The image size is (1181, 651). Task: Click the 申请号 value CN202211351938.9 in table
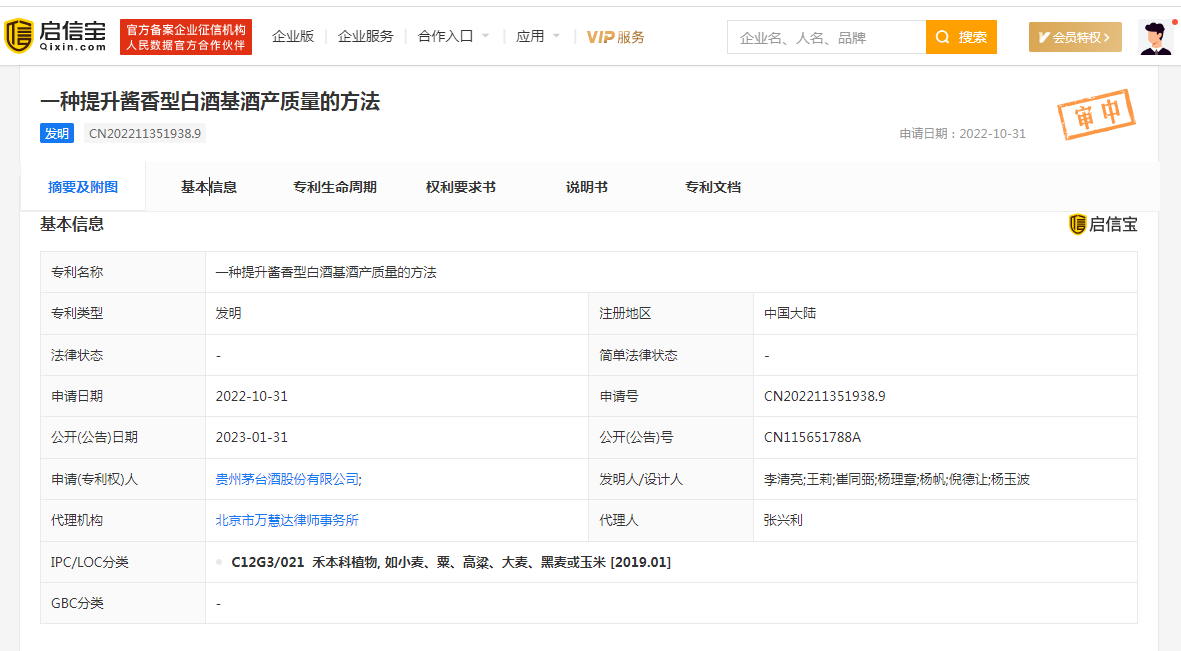tap(825, 396)
